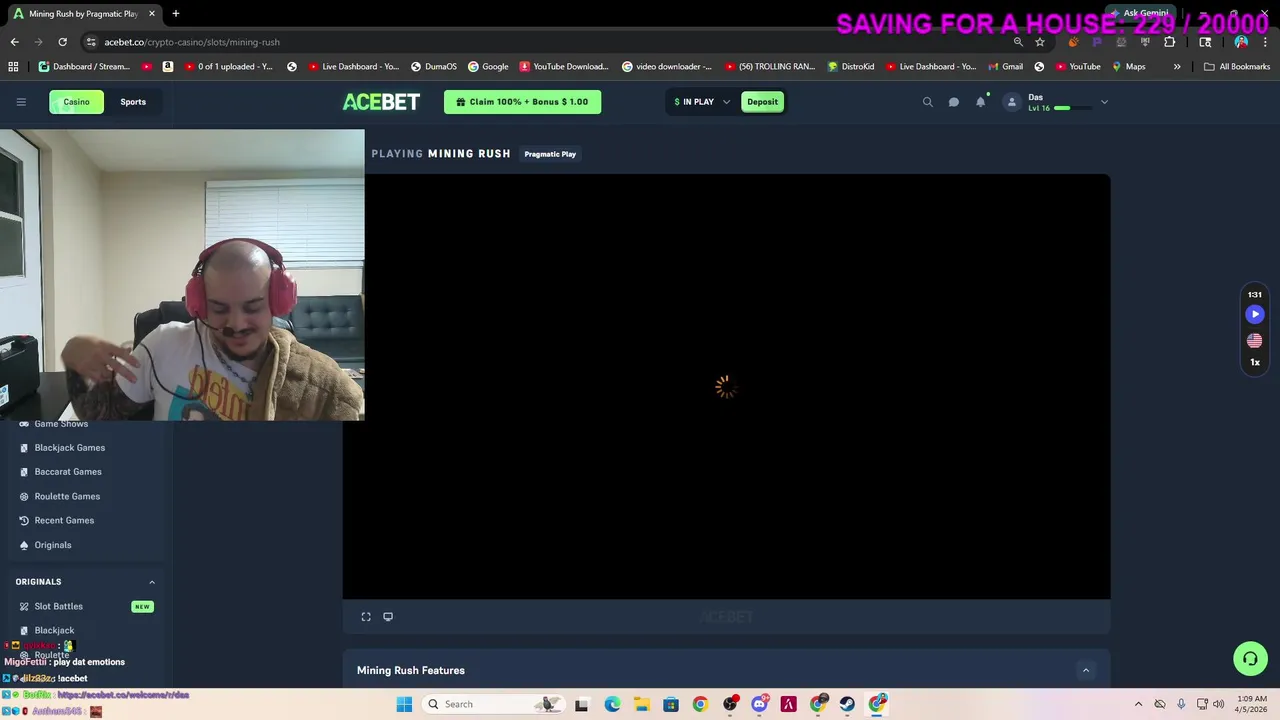1280x720 pixels.
Task: Collapse the ORIGINALS sidebar section
Action: [152, 582]
